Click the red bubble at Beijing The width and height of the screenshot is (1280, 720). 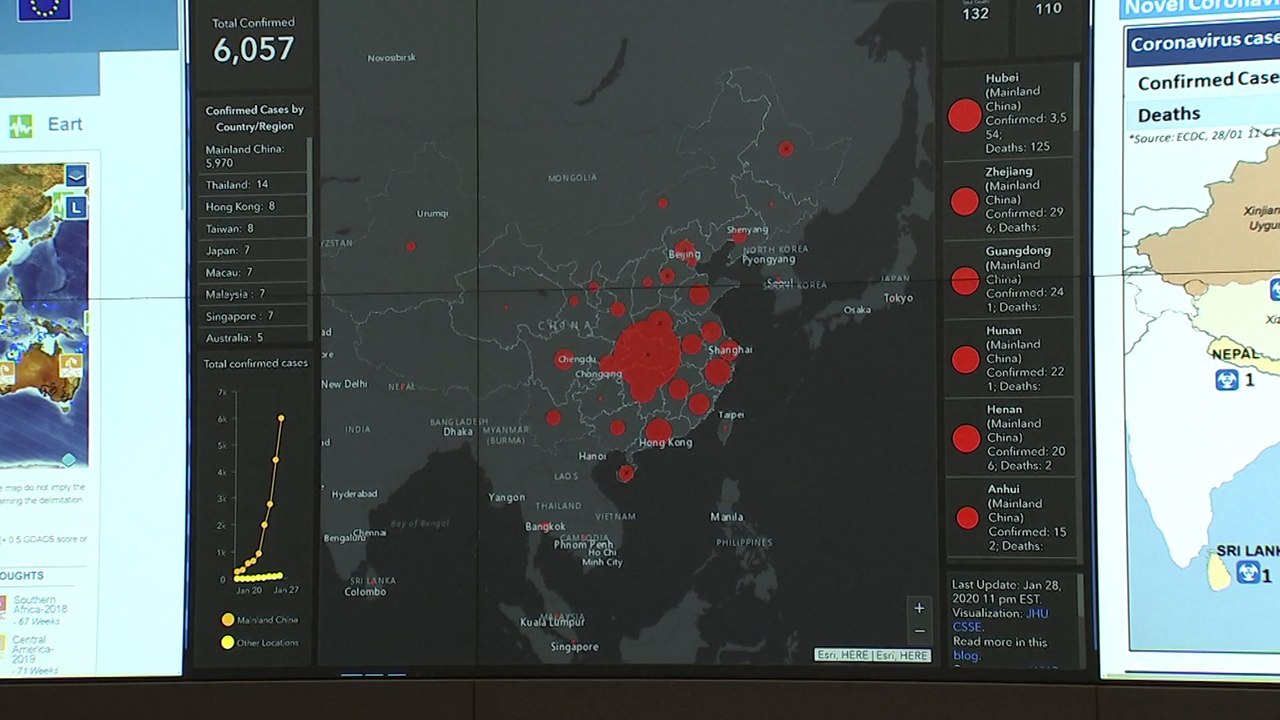coord(684,249)
